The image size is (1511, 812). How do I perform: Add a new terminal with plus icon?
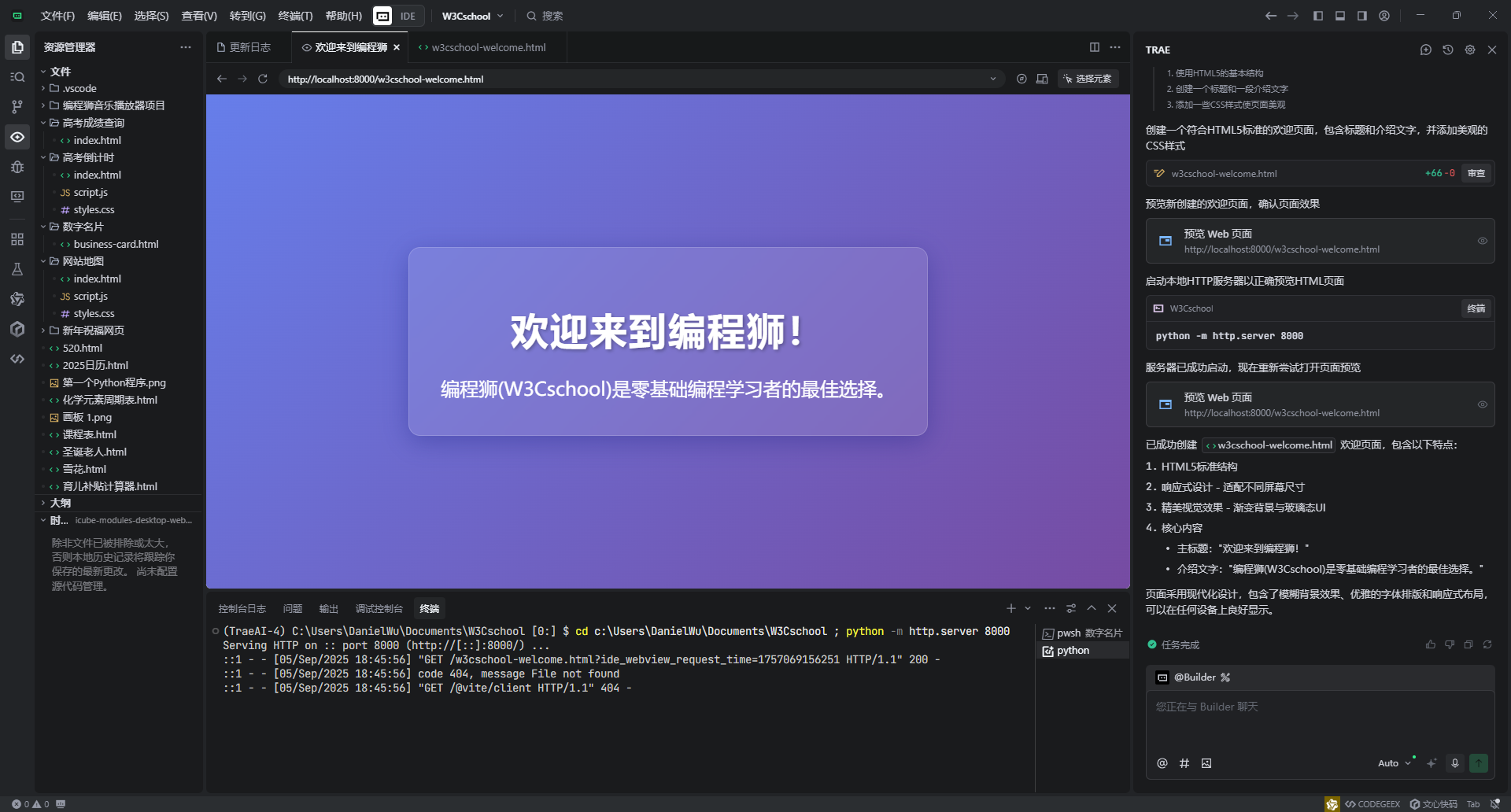(x=1011, y=608)
